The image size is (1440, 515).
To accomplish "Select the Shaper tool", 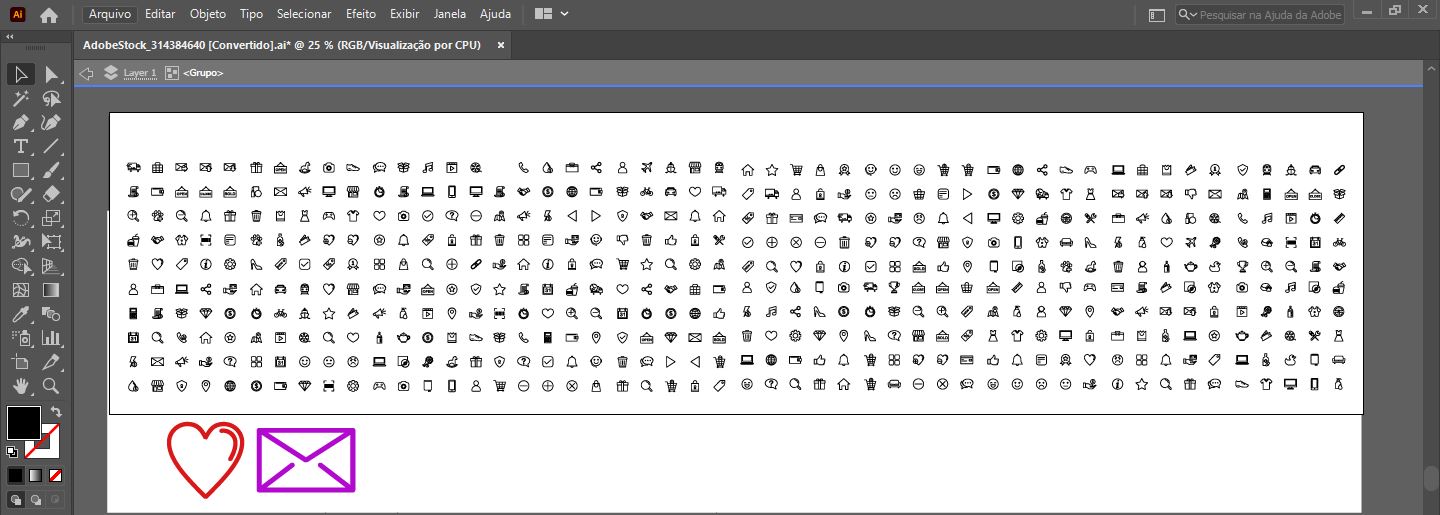I will point(20,195).
